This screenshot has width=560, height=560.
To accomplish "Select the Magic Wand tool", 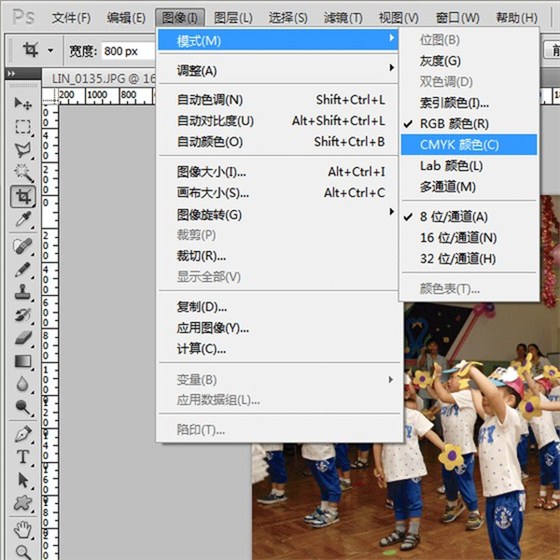I will point(23,173).
